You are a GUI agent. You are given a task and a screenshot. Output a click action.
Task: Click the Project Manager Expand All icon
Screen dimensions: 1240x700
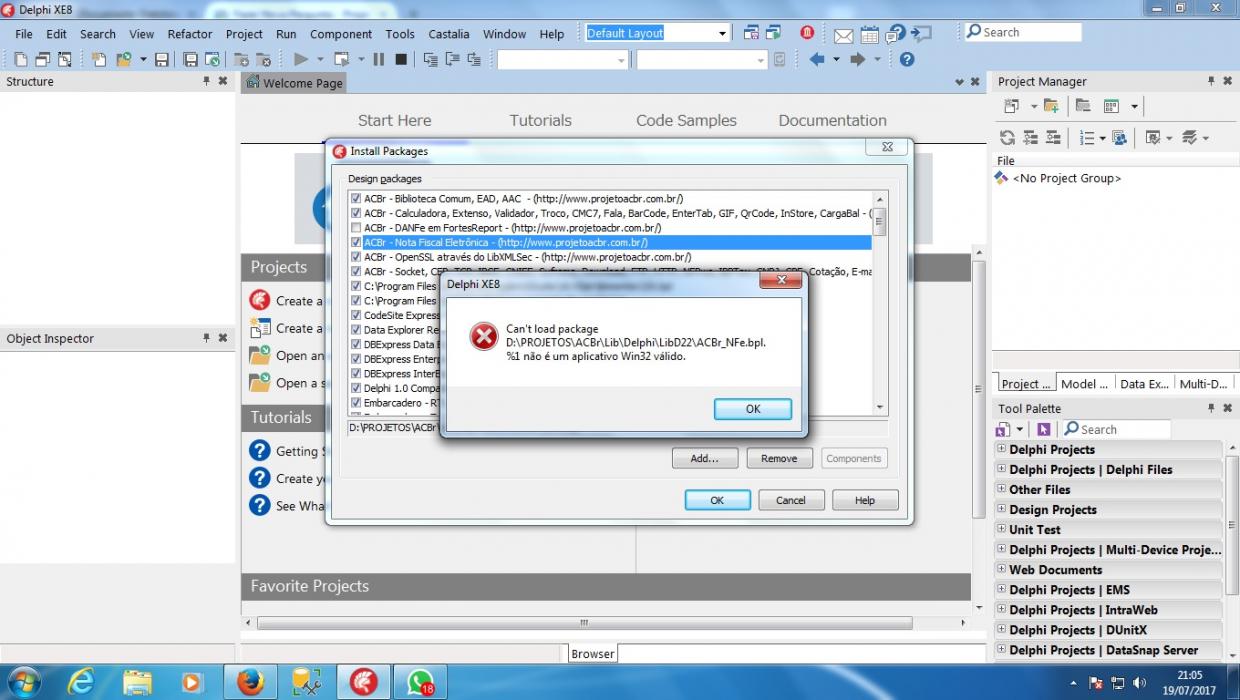(1030, 138)
